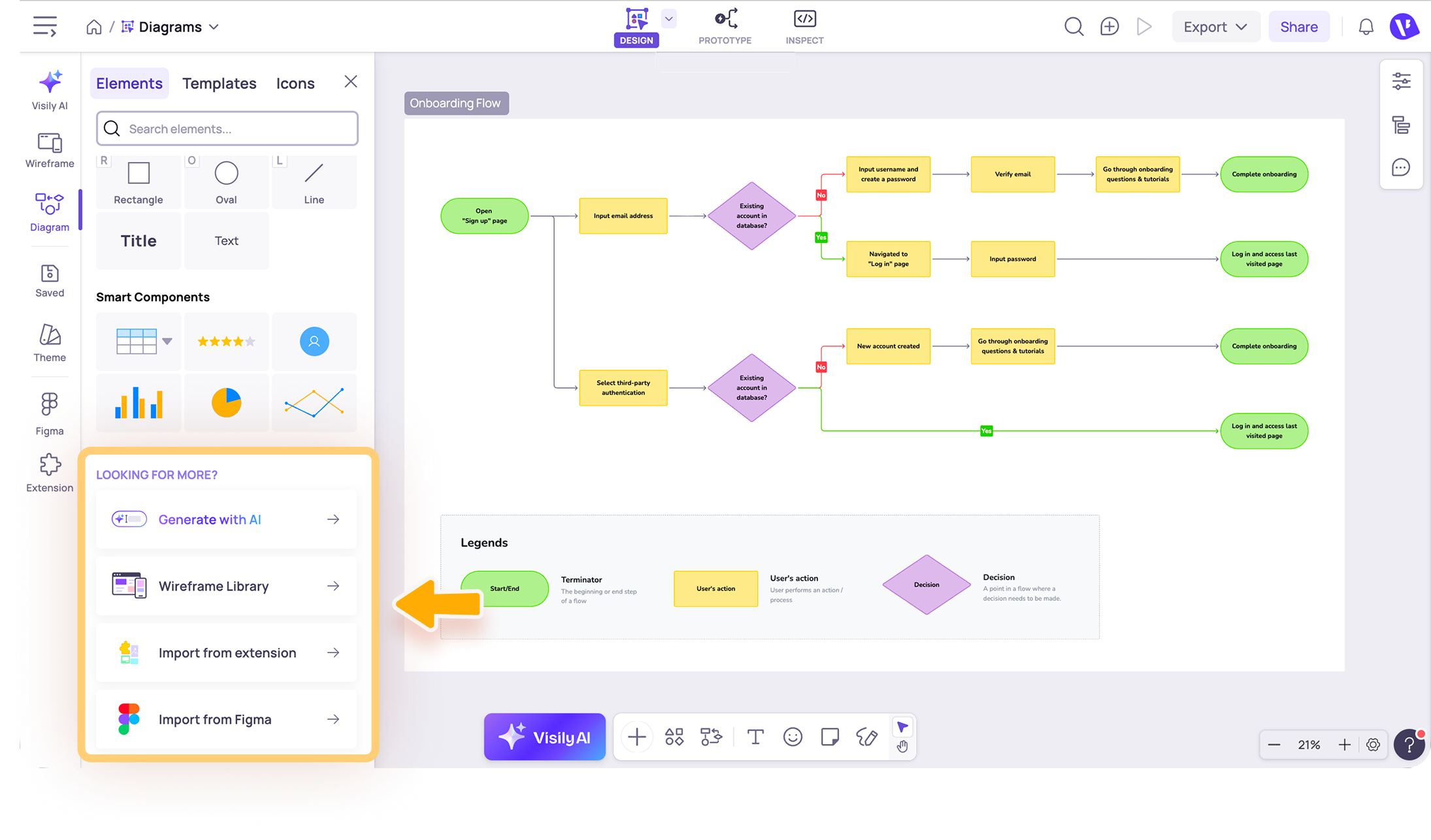Select the hand pan tool
This screenshot has width=1431, height=840.
click(x=902, y=747)
